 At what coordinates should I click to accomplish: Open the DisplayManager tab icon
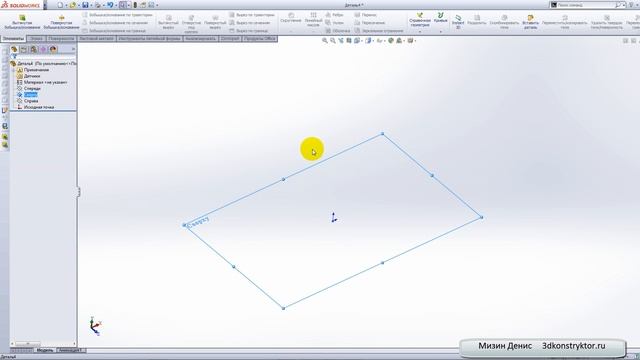click(x=53, y=49)
